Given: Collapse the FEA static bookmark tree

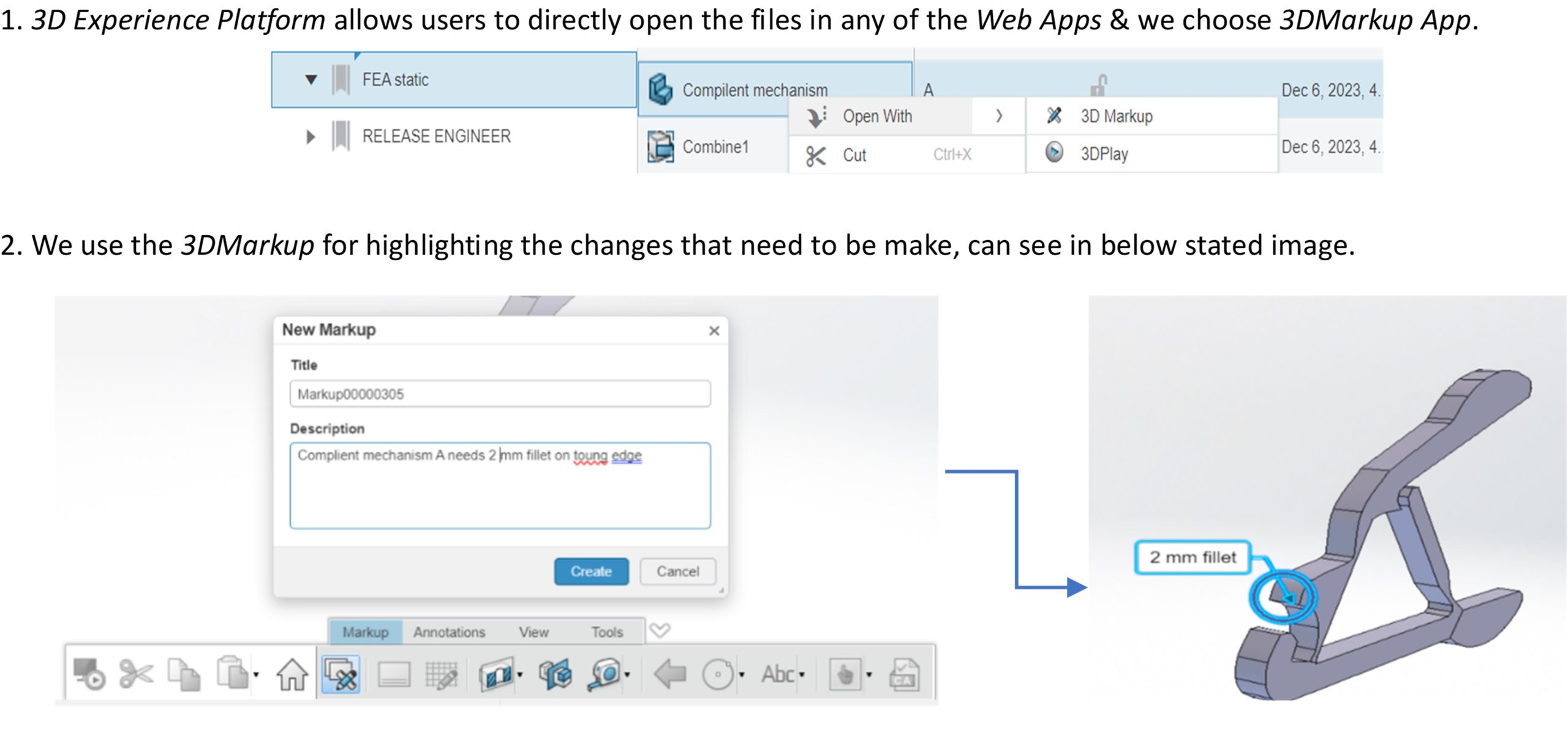Looking at the screenshot, I should (x=311, y=80).
